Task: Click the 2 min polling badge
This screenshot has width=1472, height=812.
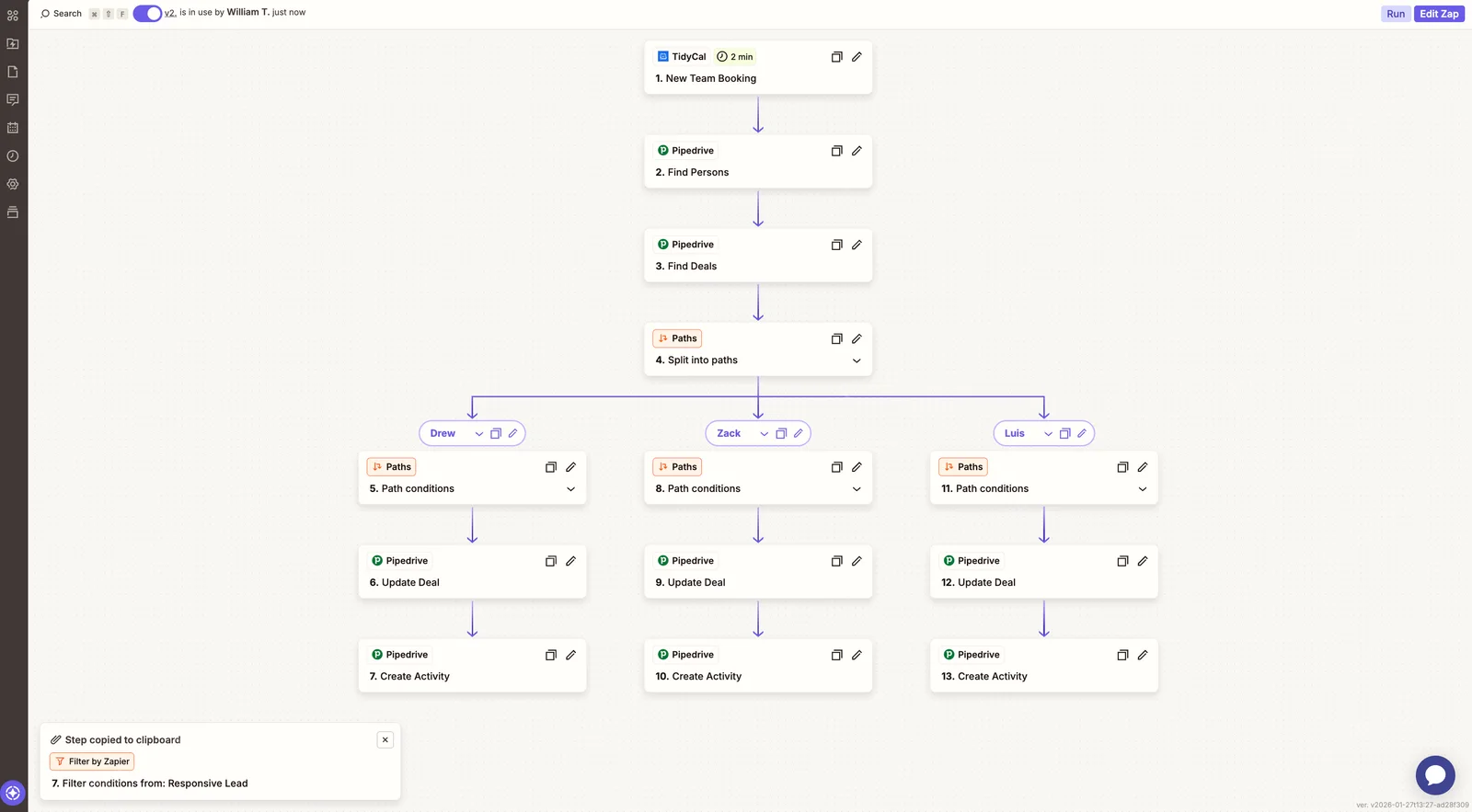Action: 735,57
